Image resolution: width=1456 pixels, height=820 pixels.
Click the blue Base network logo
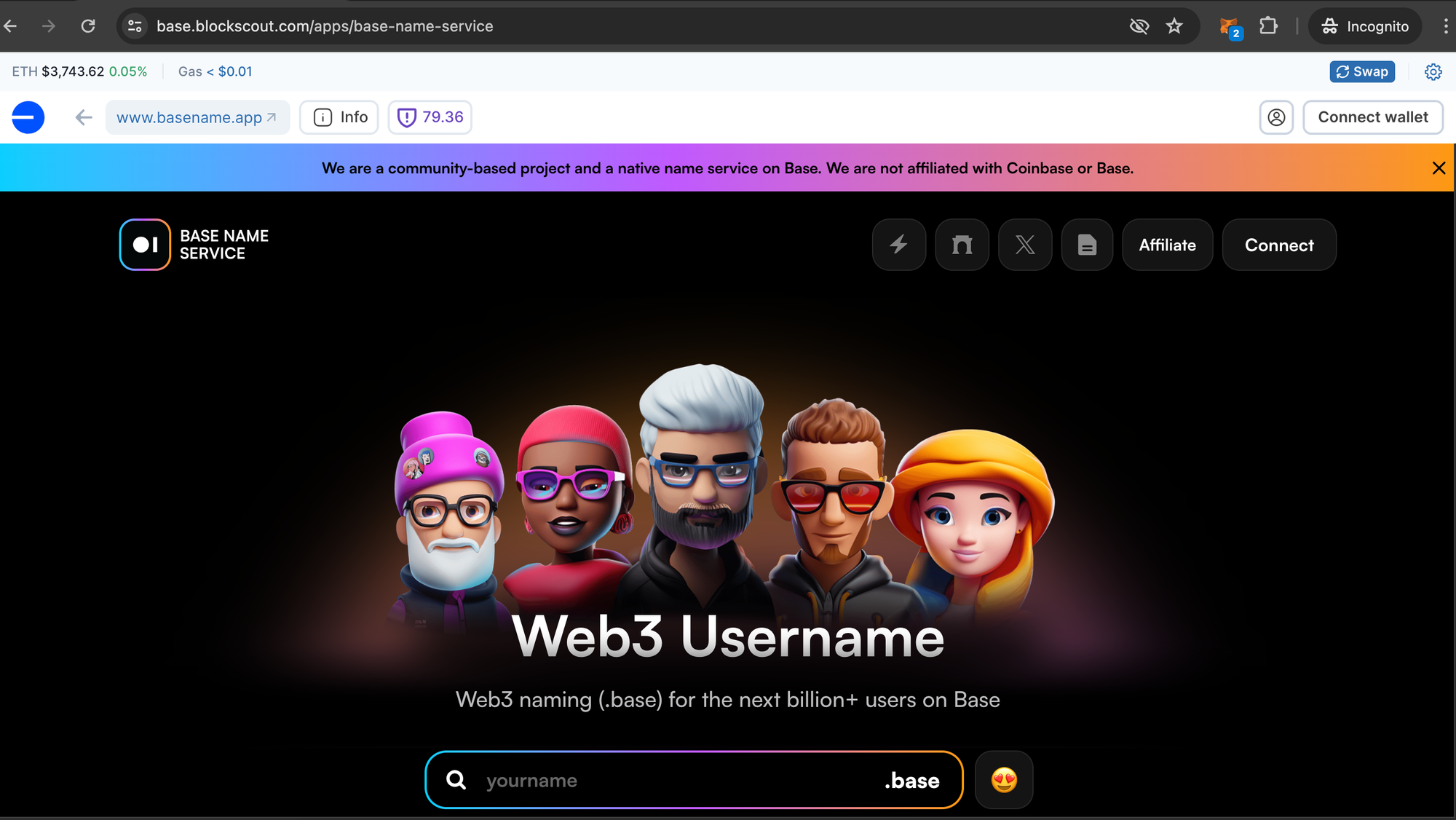coord(28,117)
